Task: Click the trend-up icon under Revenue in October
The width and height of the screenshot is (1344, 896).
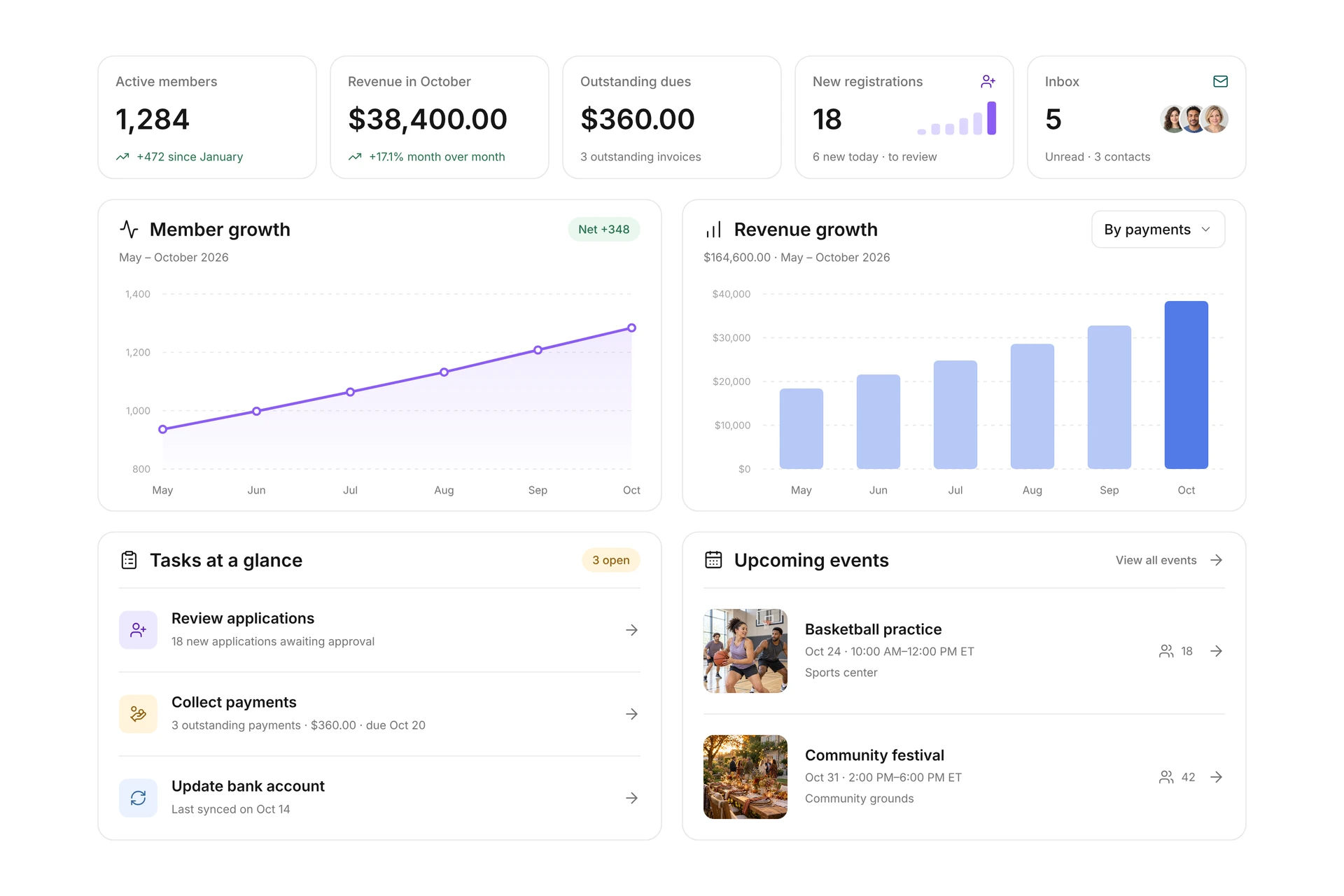Action: click(x=355, y=157)
